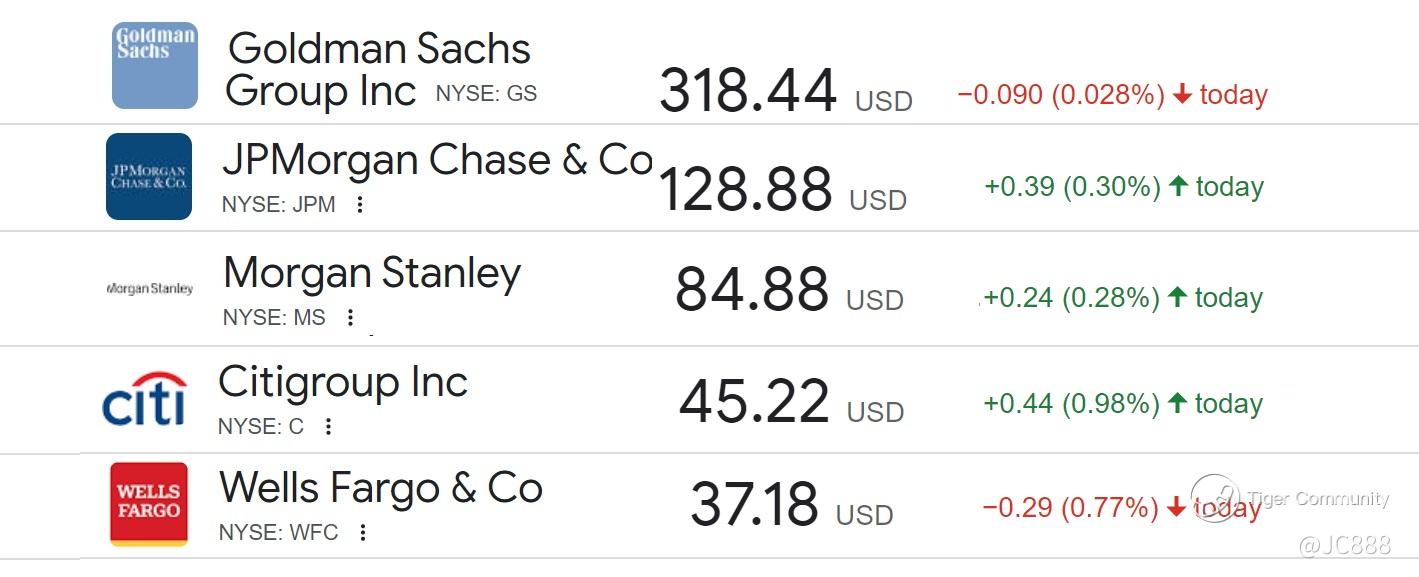Click the Citi logo icon
Image resolution: width=1419 pixels, height=577 pixels.
point(145,399)
